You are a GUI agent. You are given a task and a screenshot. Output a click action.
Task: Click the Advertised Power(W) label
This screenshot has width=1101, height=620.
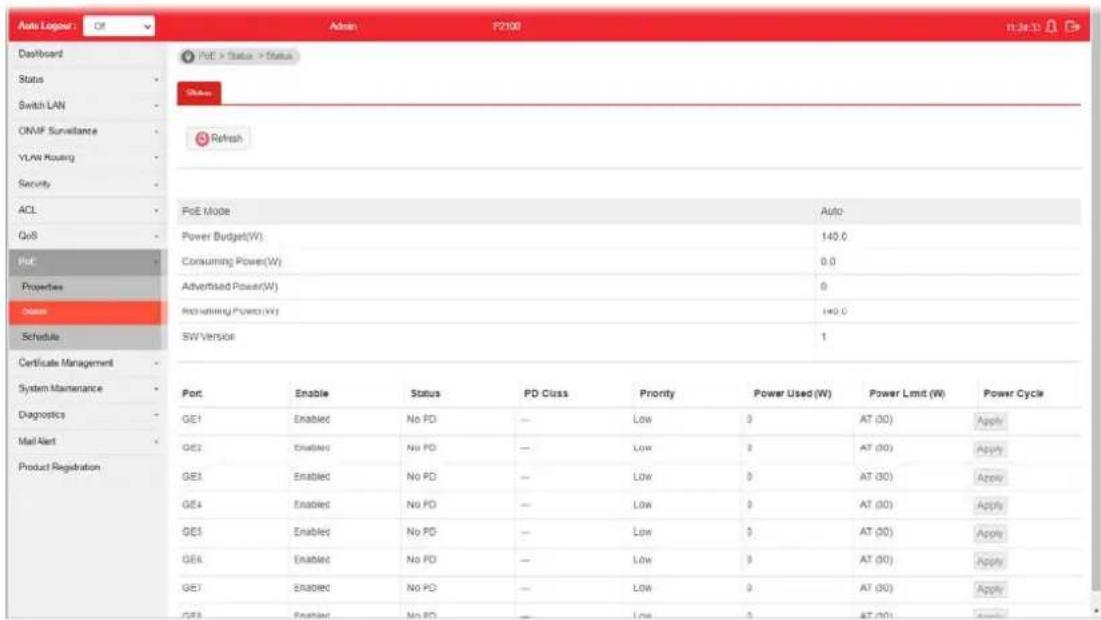click(x=230, y=286)
